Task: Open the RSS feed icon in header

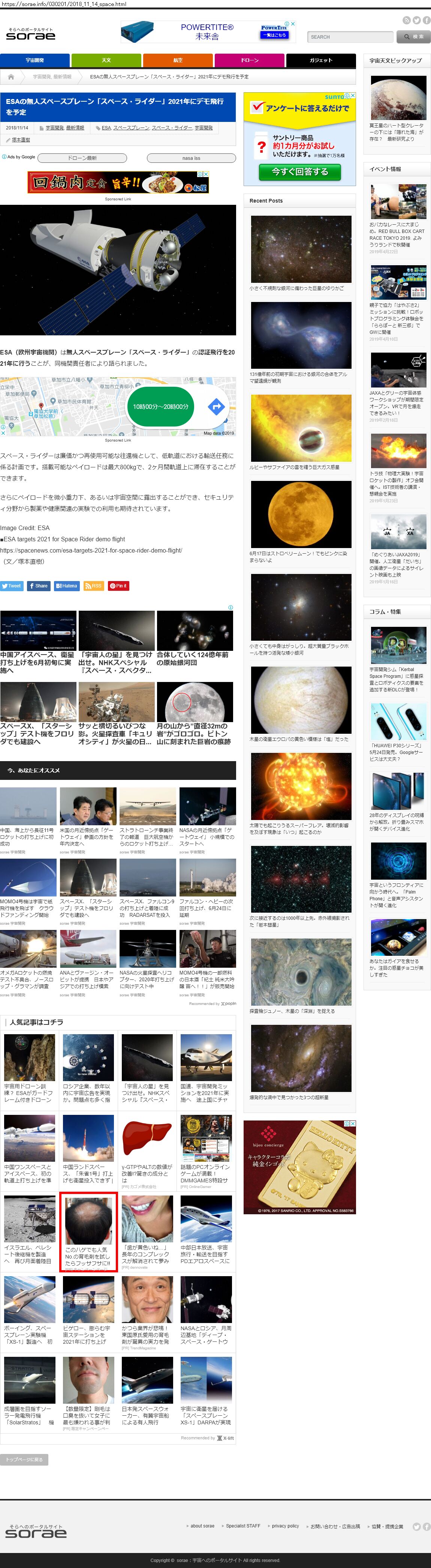Action: pyautogui.click(x=407, y=20)
